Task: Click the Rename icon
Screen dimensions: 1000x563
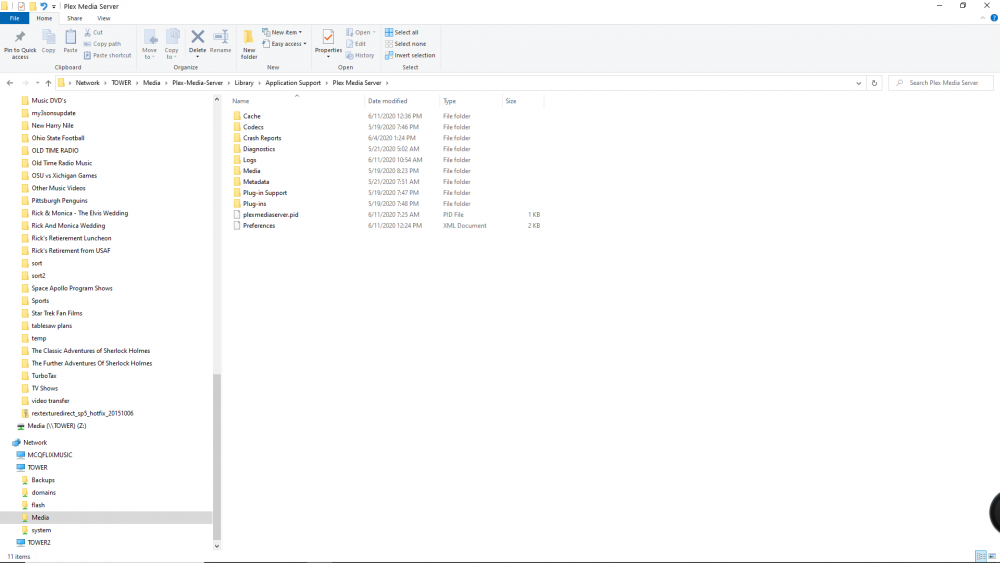Action: click(x=221, y=37)
